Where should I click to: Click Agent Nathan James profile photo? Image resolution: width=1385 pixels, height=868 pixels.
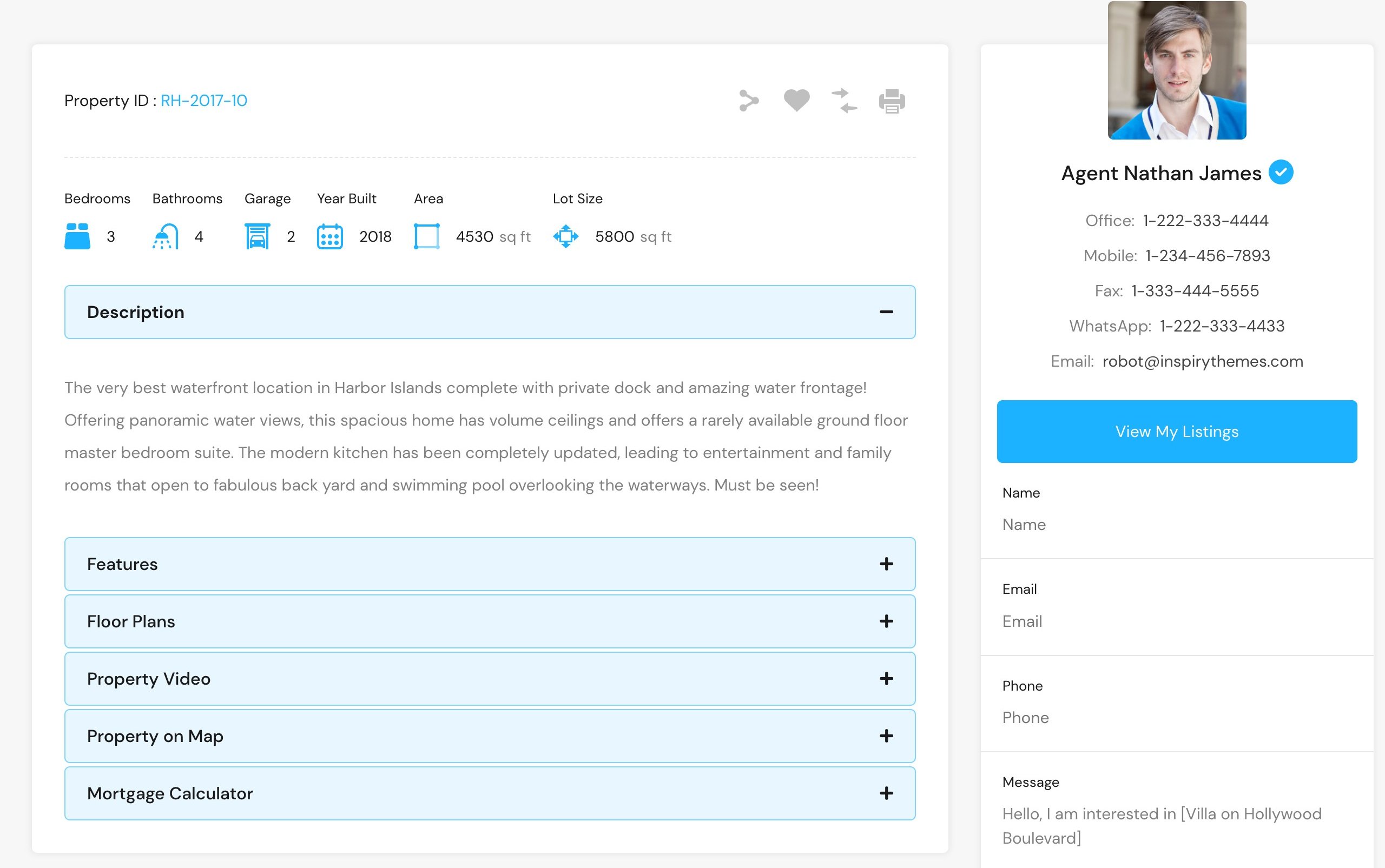point(1177,70)
